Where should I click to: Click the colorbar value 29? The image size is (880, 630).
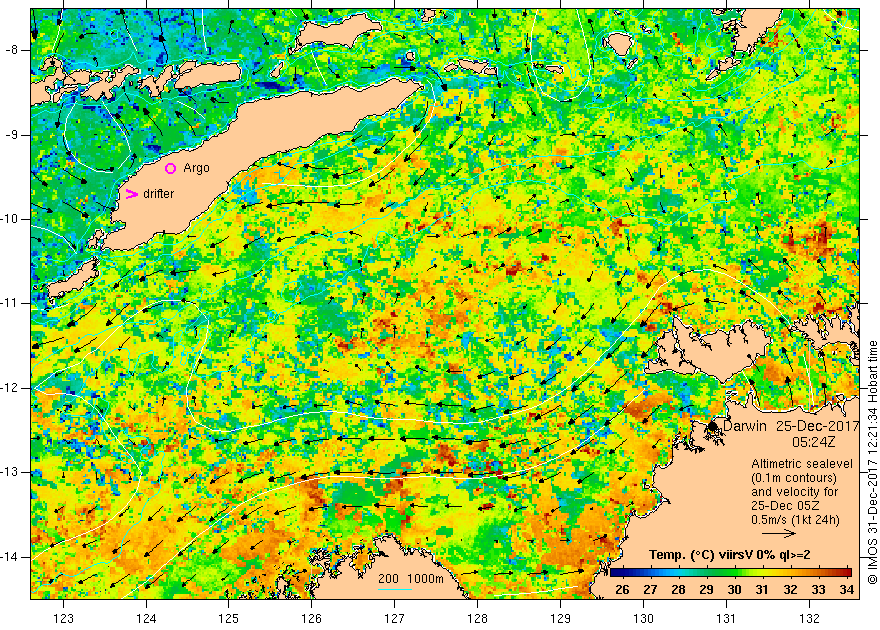pyautogui.click(x=706, y=590)
